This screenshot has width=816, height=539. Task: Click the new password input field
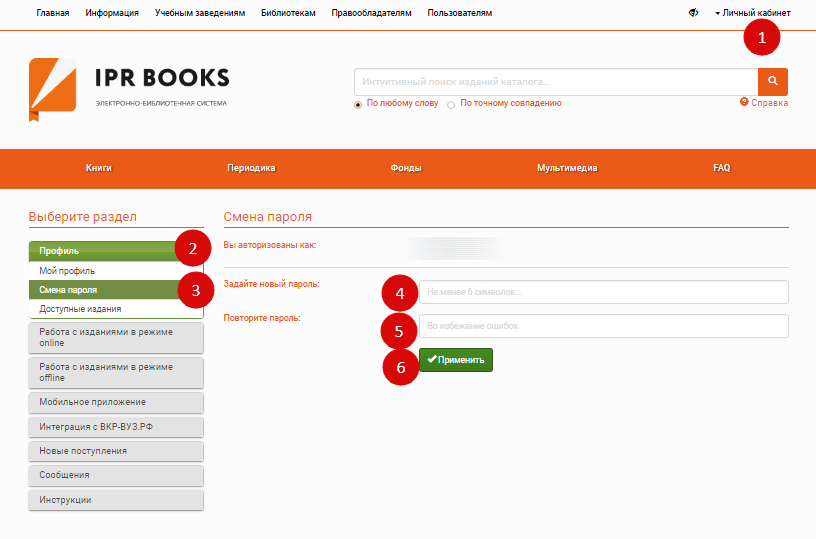click(x=603, y=292)
